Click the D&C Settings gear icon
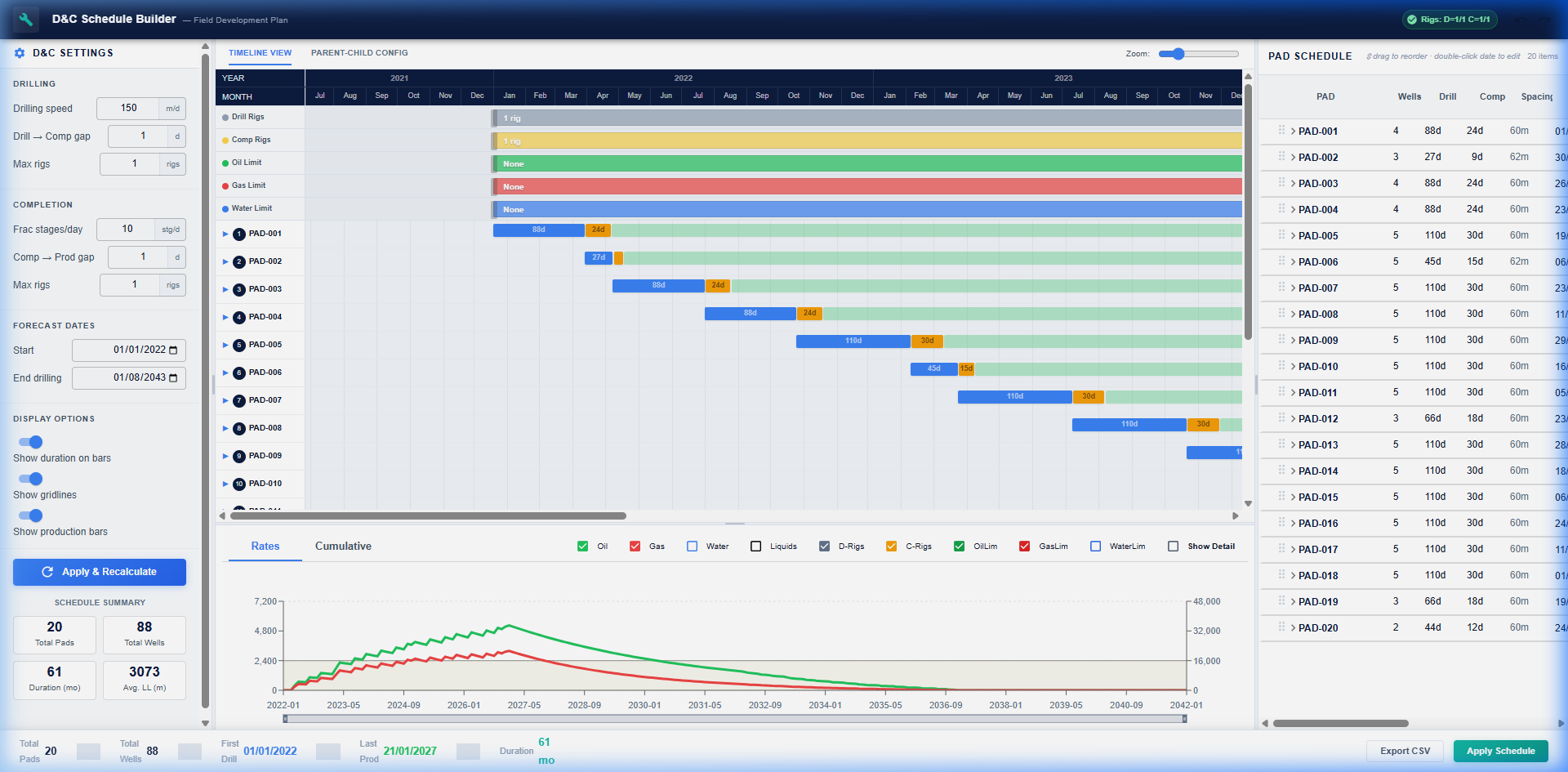Viewport: 1568px width, 772px height. click(x=20, y=53)
